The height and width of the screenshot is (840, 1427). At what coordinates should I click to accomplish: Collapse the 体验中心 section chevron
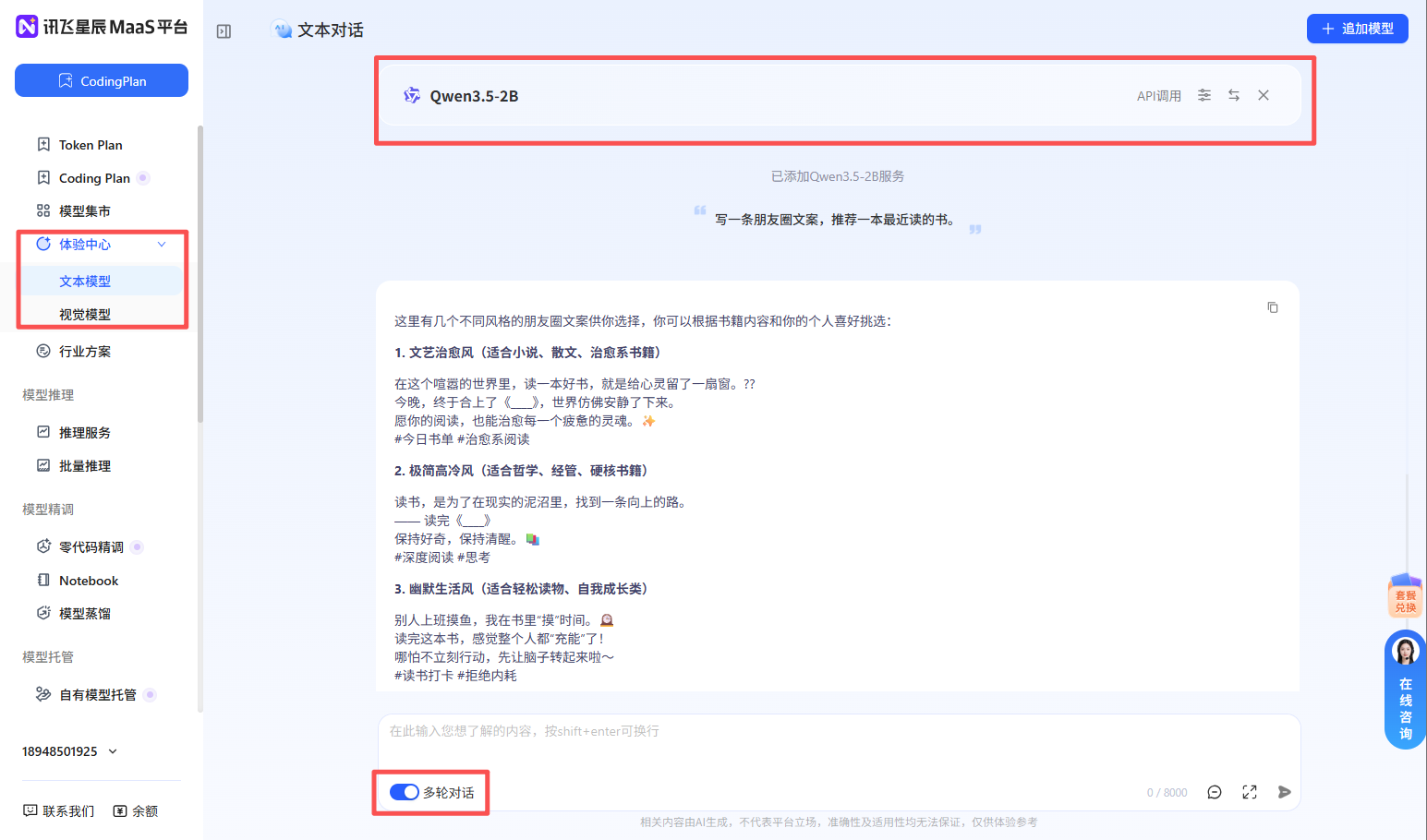(x=162, y=245)
